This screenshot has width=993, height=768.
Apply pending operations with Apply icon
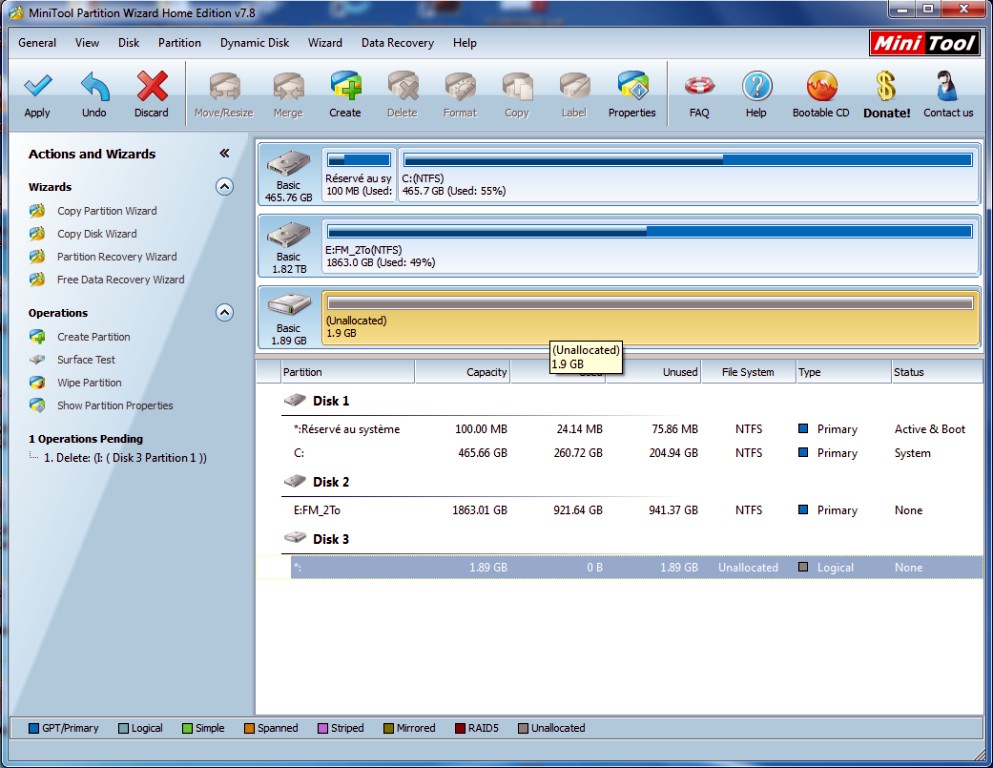[37, 87]
